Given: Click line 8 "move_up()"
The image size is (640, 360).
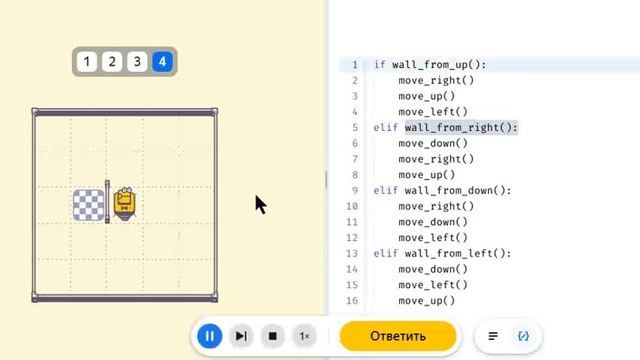Looking at the screenshot, I should point(427,175).
